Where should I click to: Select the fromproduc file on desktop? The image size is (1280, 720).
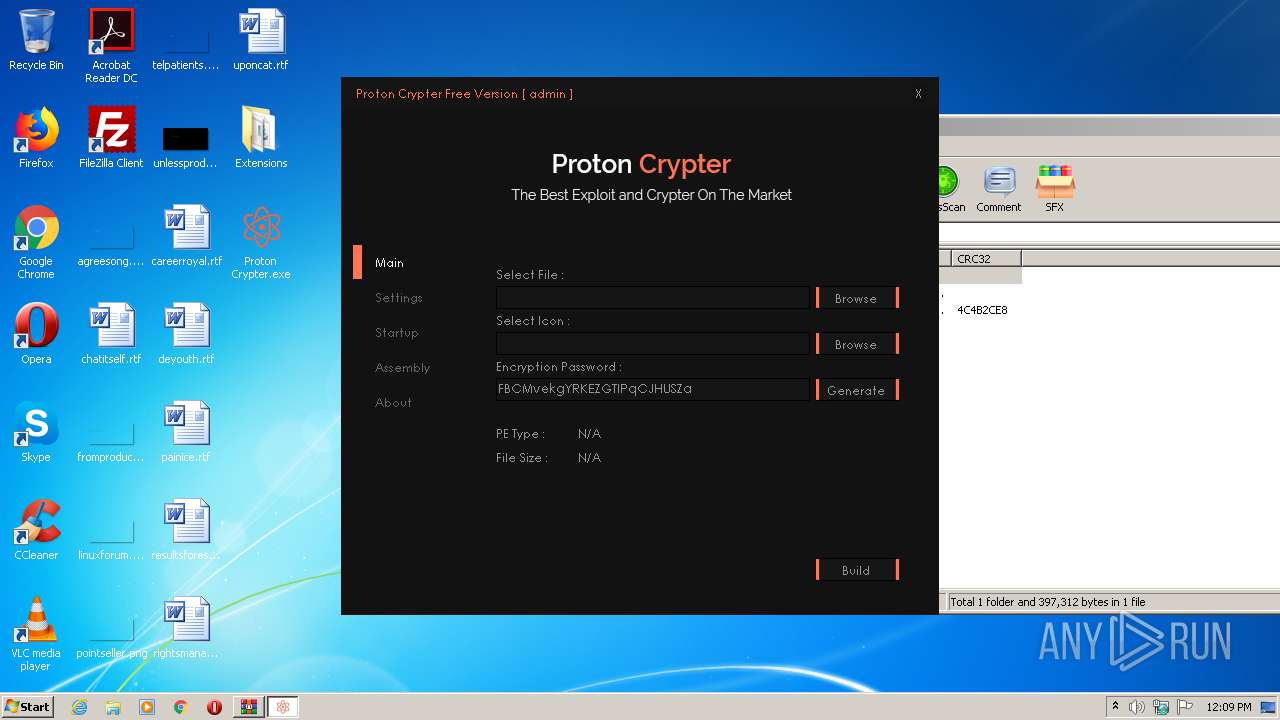[111, 440]
